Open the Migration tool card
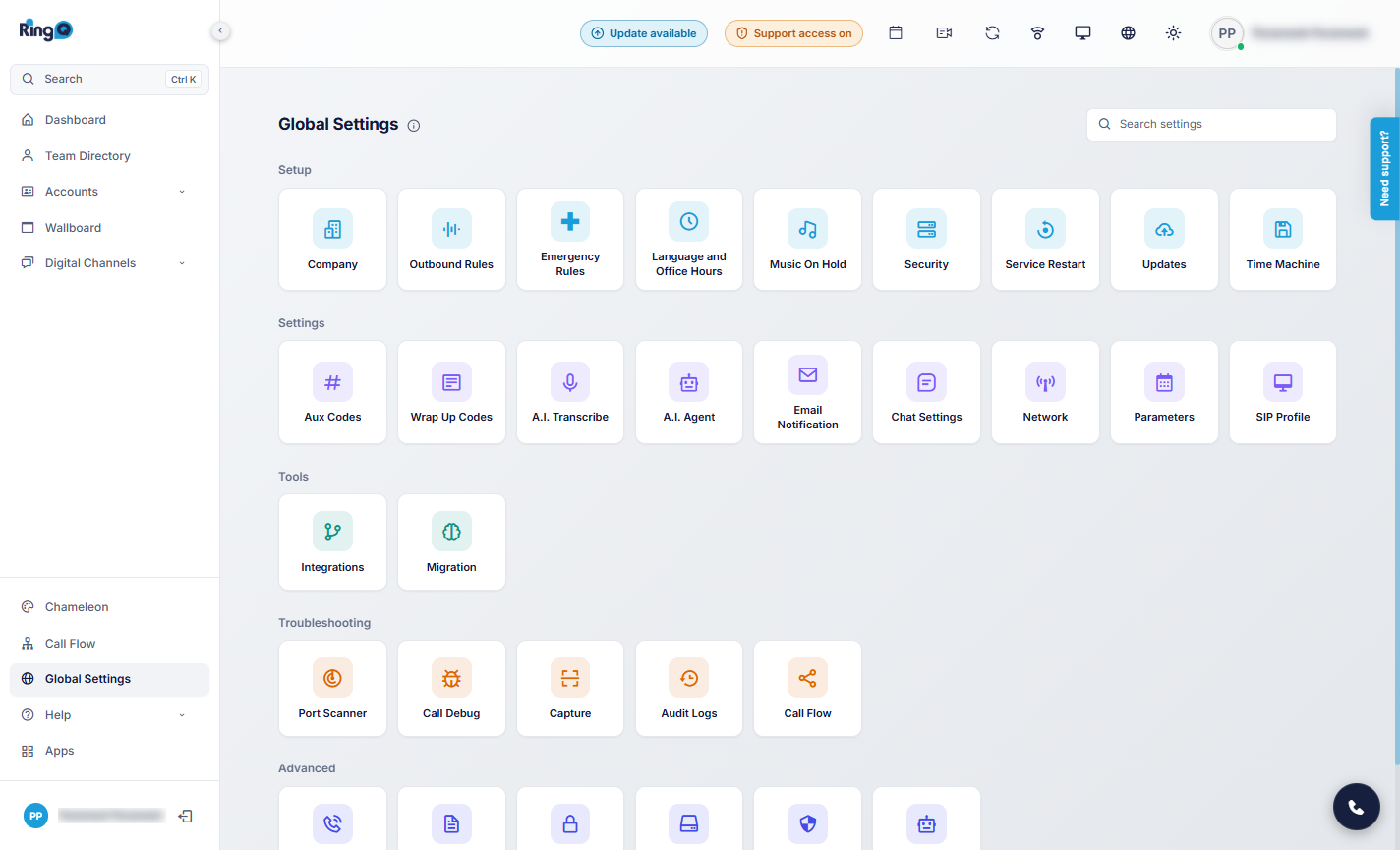 click(x=451, y=542)
